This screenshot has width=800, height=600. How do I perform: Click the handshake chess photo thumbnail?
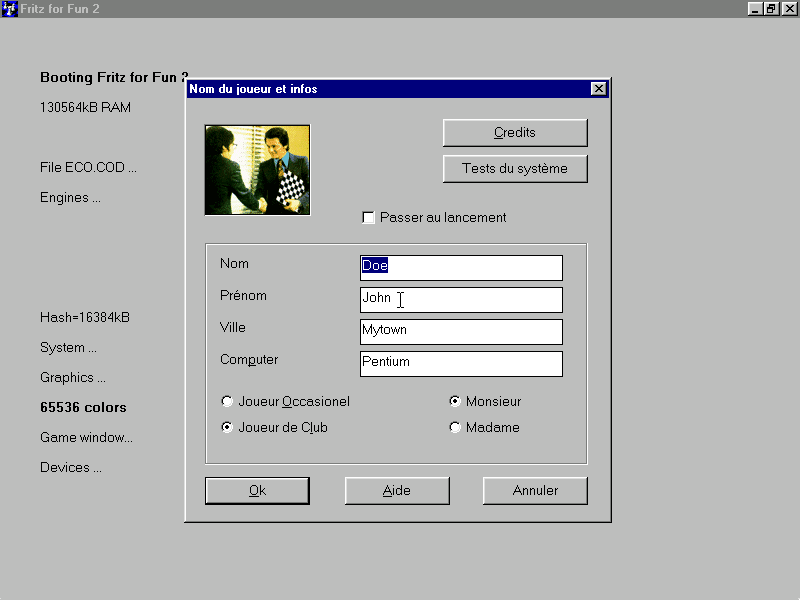257,170
